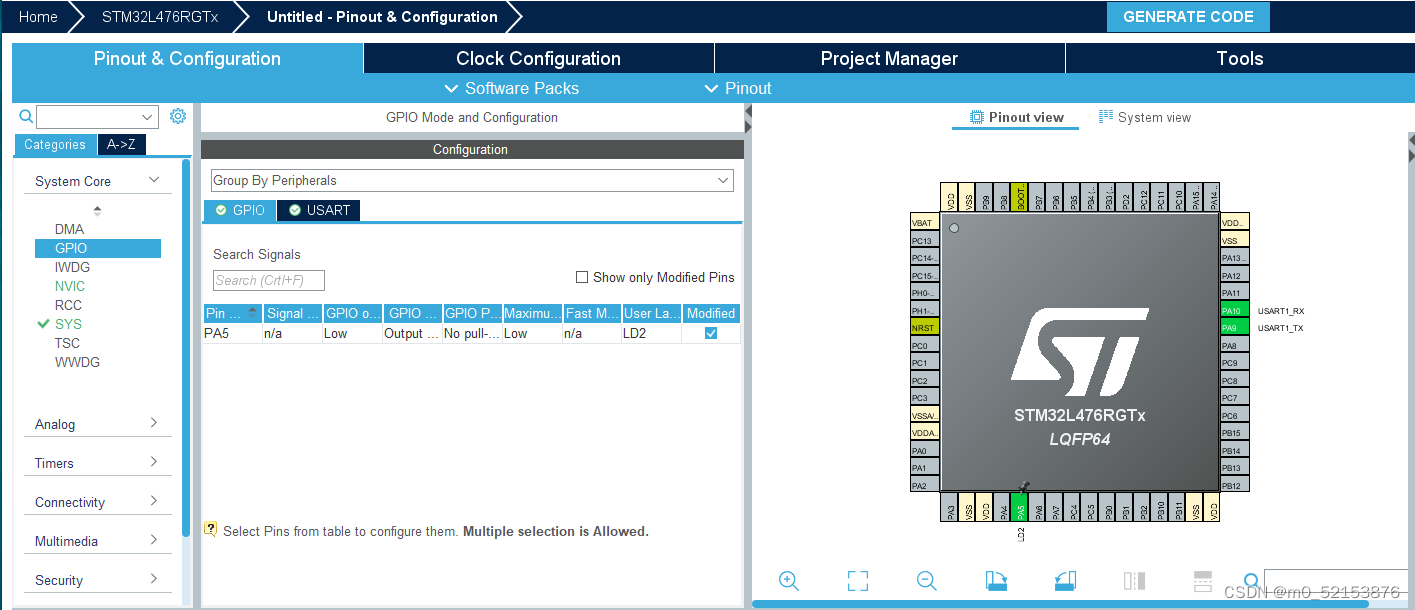Select the PA9 pin on the chip
The image size is (1415, 610).
[x=1235, y=328]
